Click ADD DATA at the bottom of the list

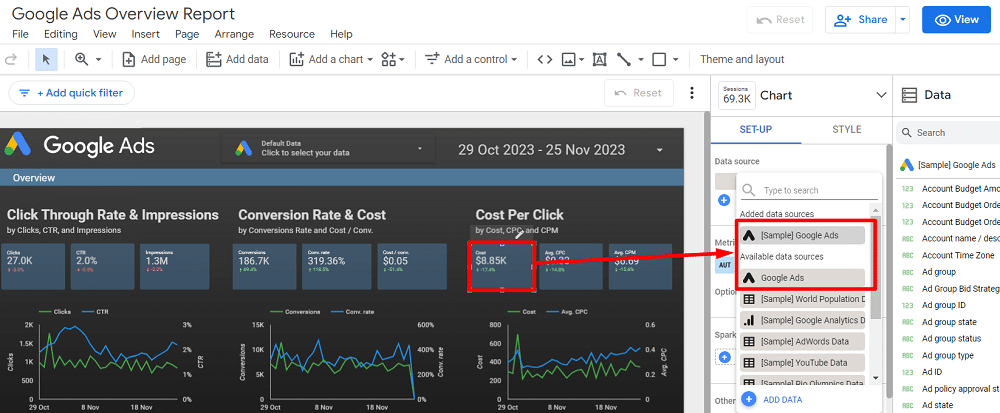pos(783,400)
